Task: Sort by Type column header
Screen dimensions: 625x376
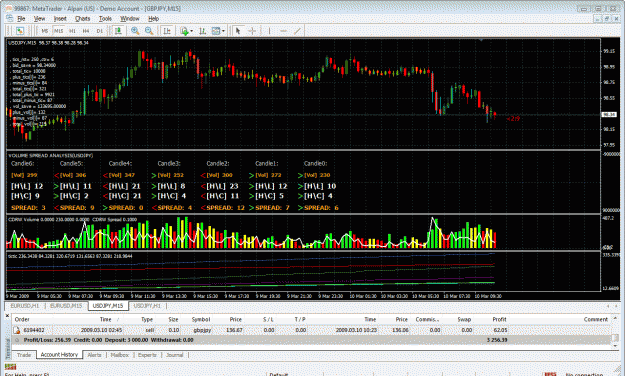Action: 147,319
